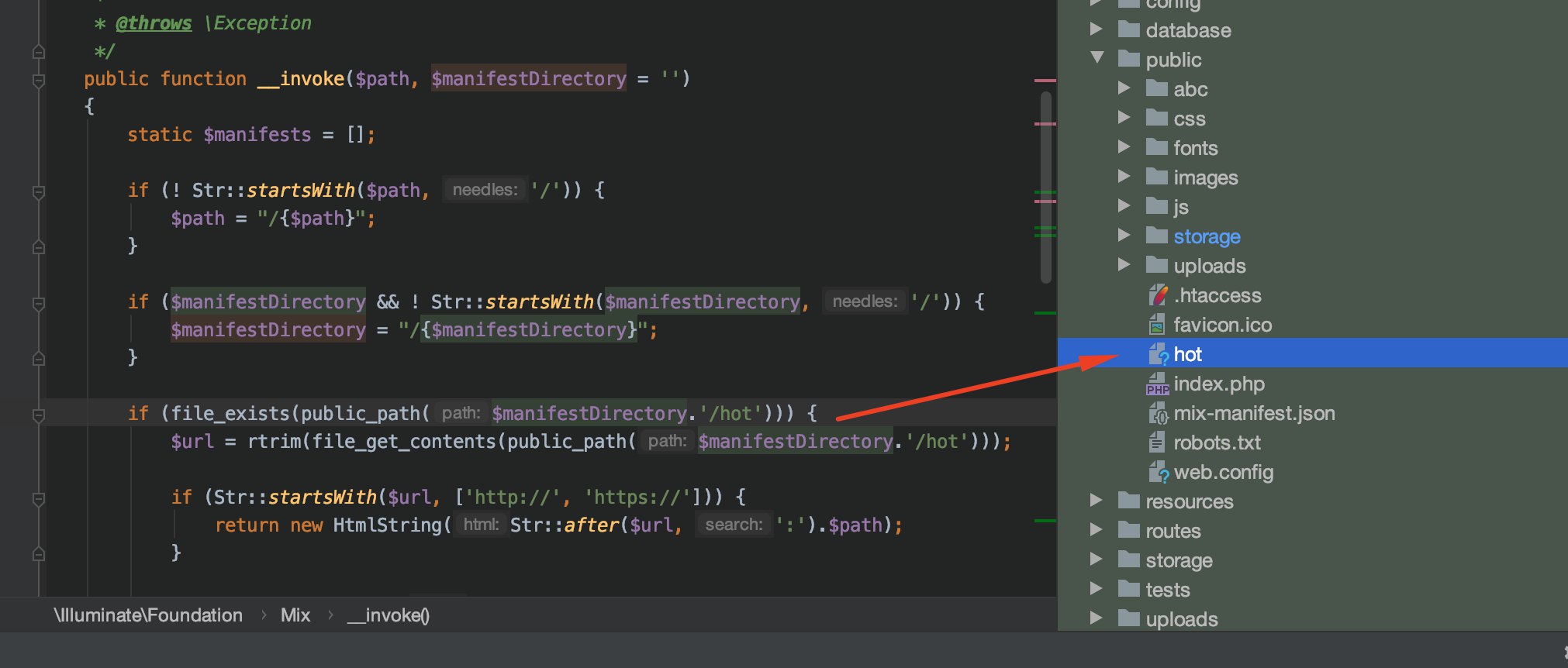The width and height of the screenshot is (1568, 668).
Task: Click the Mix class breadcrumb
Action: coord(295,615)
